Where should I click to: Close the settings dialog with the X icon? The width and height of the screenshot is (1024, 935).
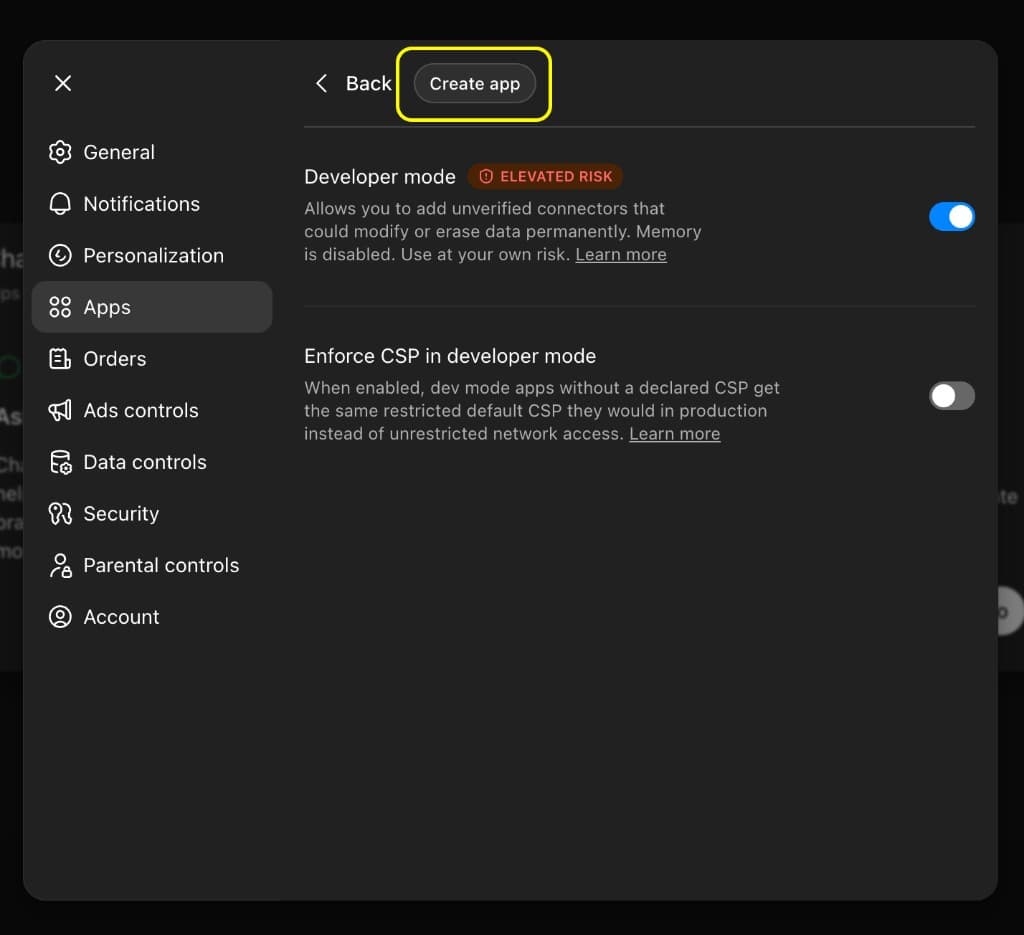[63, 83]
